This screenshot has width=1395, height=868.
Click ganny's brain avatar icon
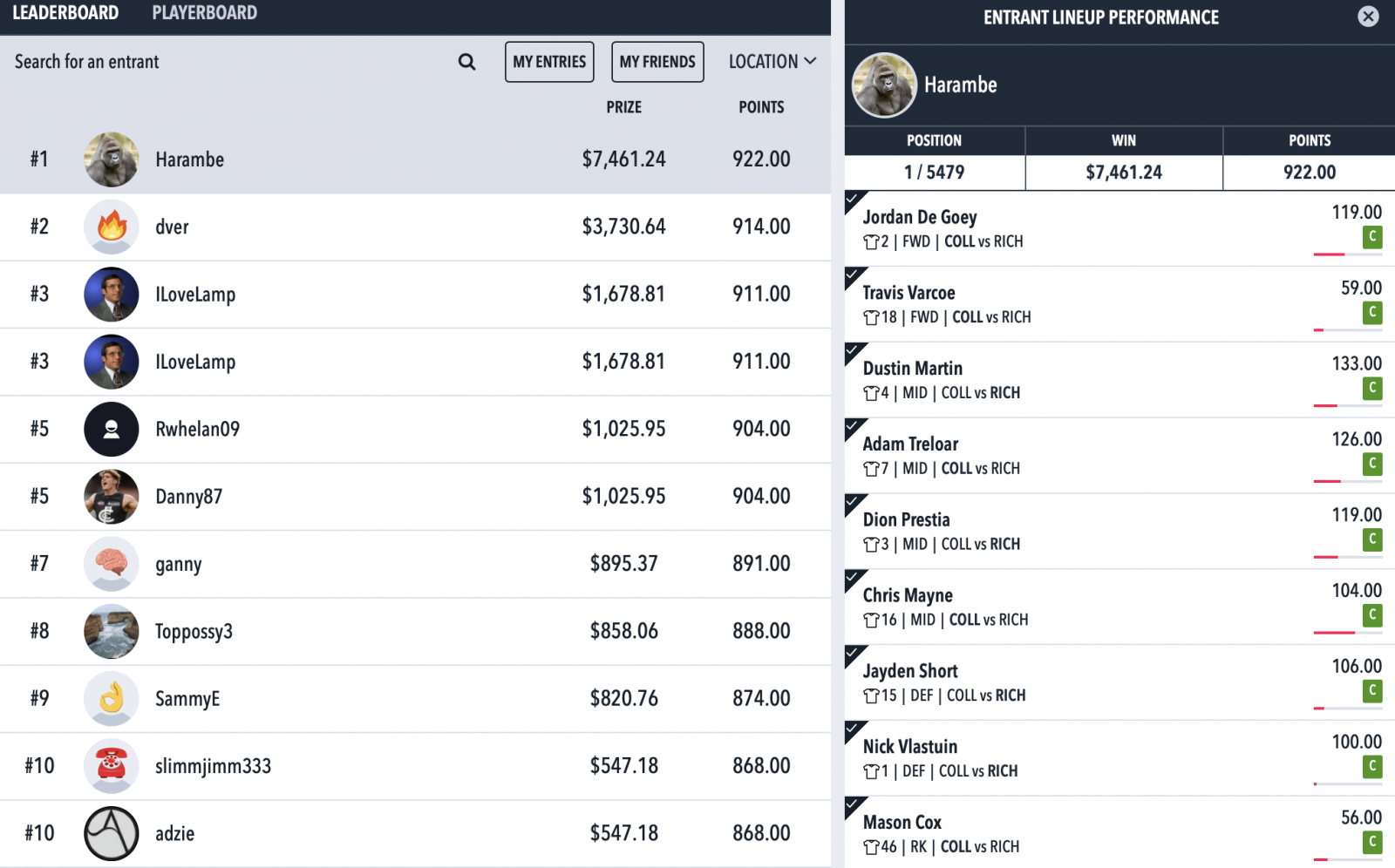pos(112,564)
